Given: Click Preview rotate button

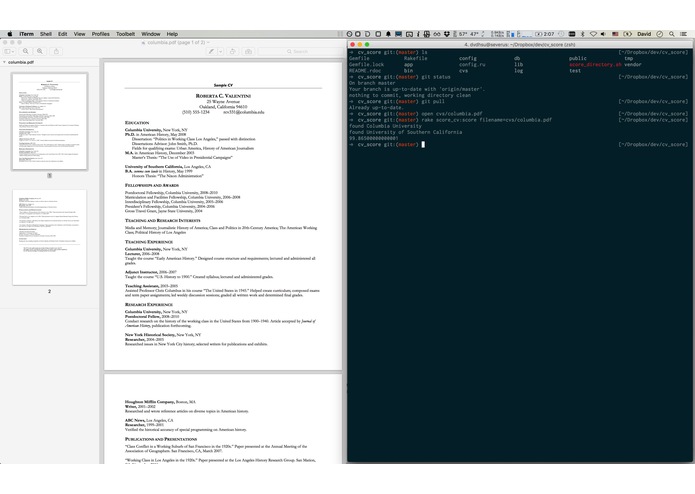Looking at the screenshot, I should click(x=232, y=51).
